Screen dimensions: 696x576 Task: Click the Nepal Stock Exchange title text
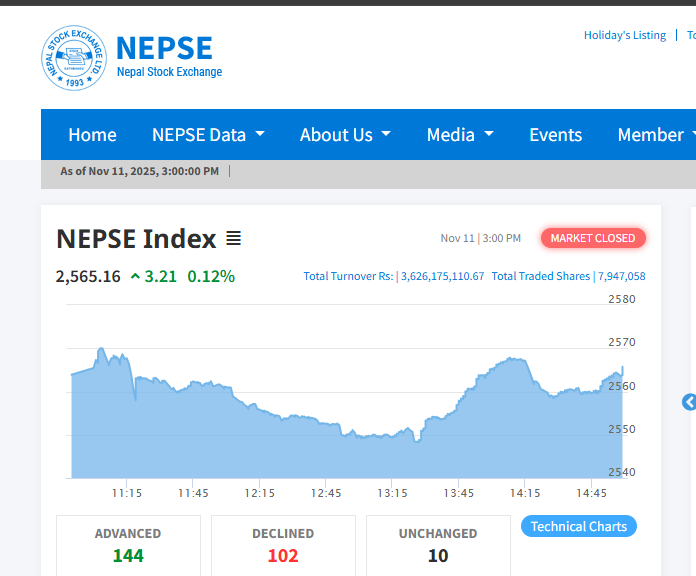(x=169, y=72)
